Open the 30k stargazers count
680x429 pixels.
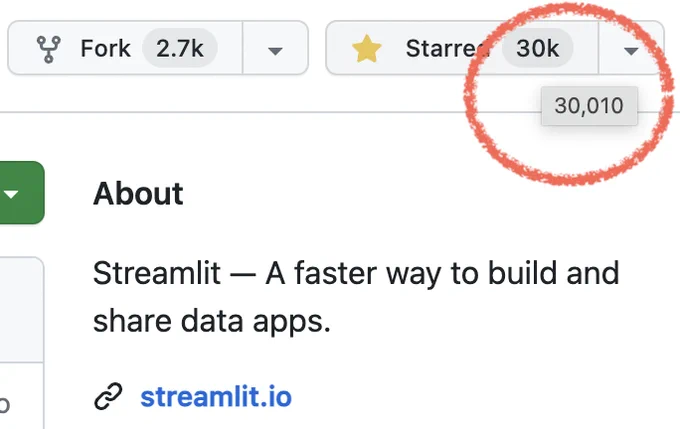click(x=537, y=48)
